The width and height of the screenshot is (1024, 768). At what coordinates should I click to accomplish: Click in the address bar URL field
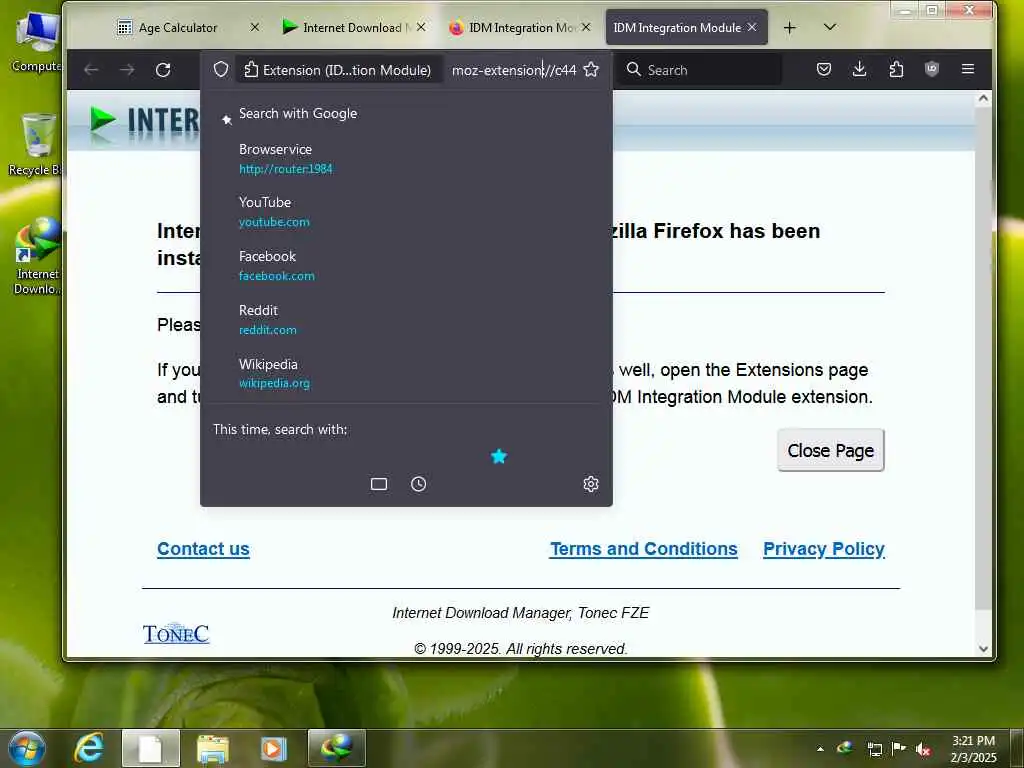coord(513,70)
